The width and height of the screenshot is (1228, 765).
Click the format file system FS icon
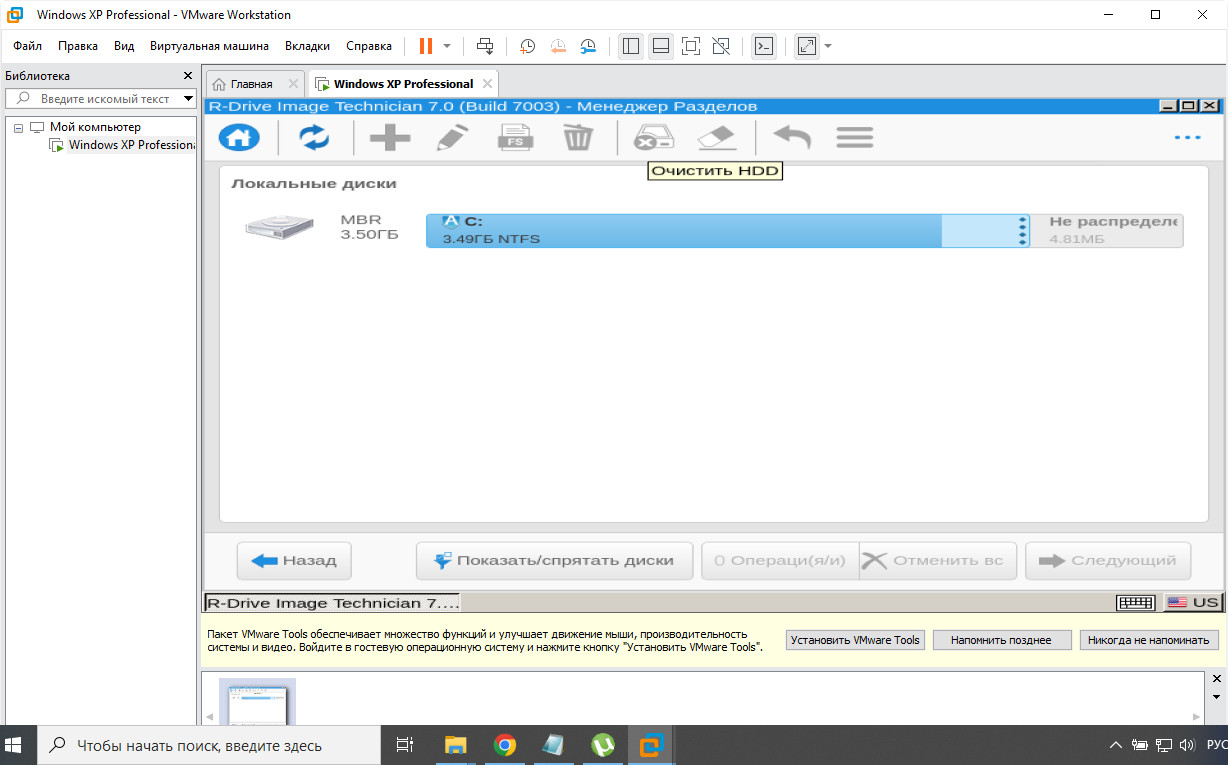(x=516, y=138)
